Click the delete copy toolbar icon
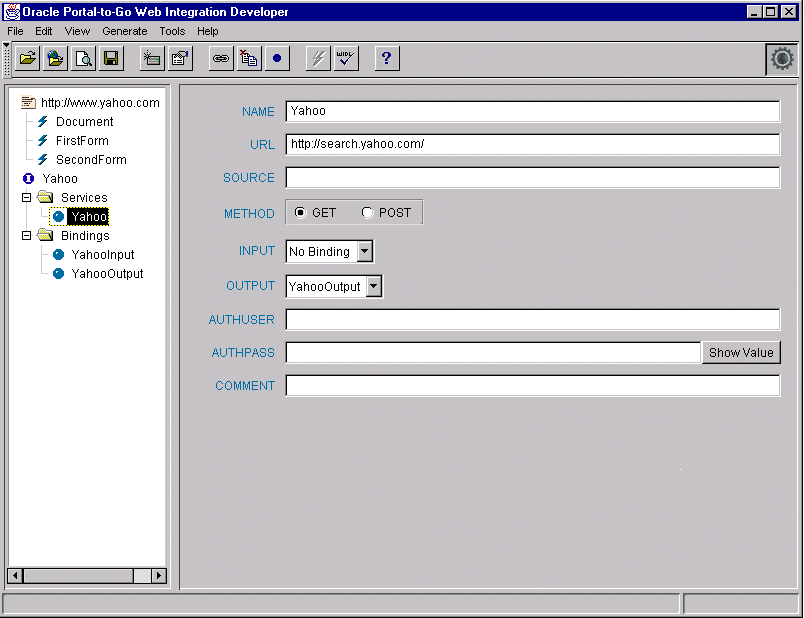The height and width of the screenshot is (618, 804). tap(249, 58)
